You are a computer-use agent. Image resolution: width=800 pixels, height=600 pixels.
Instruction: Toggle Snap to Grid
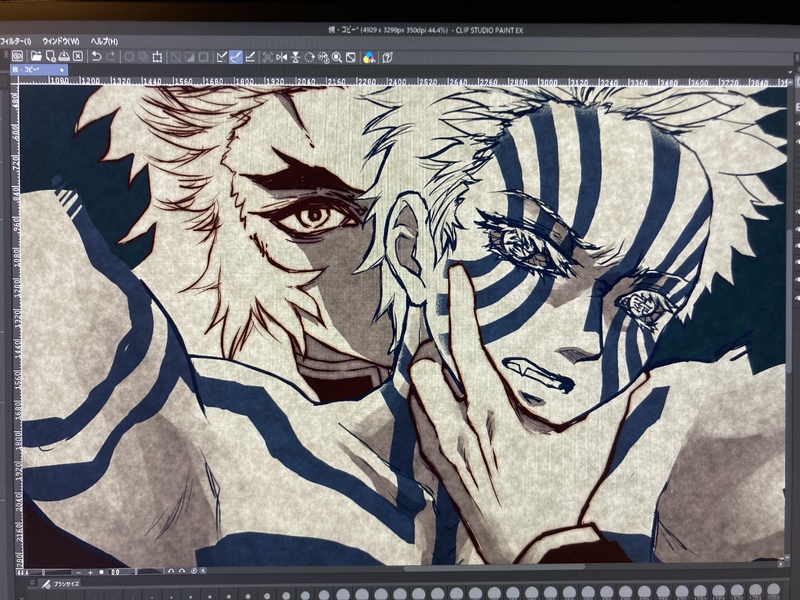(x=250, y=57)
